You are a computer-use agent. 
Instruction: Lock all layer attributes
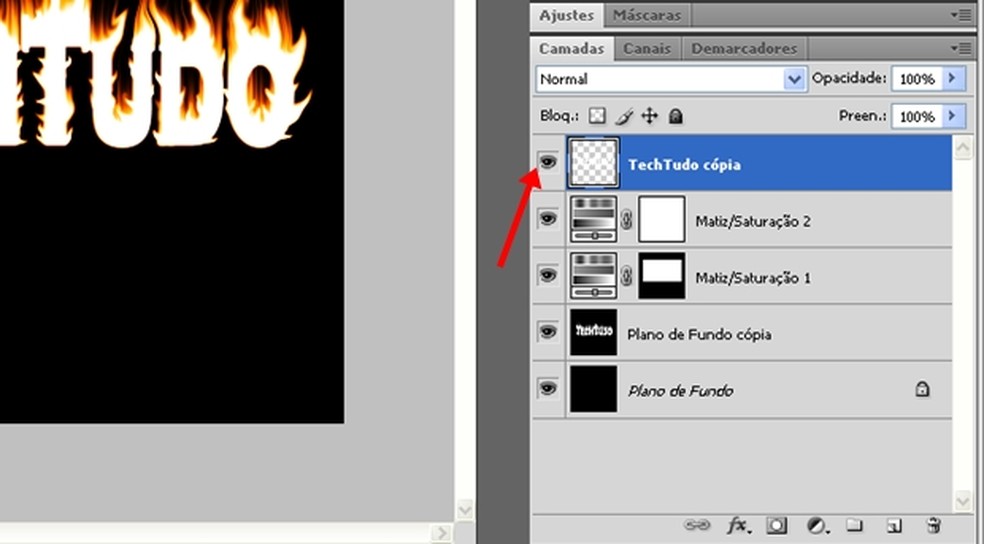pos(675,116)
